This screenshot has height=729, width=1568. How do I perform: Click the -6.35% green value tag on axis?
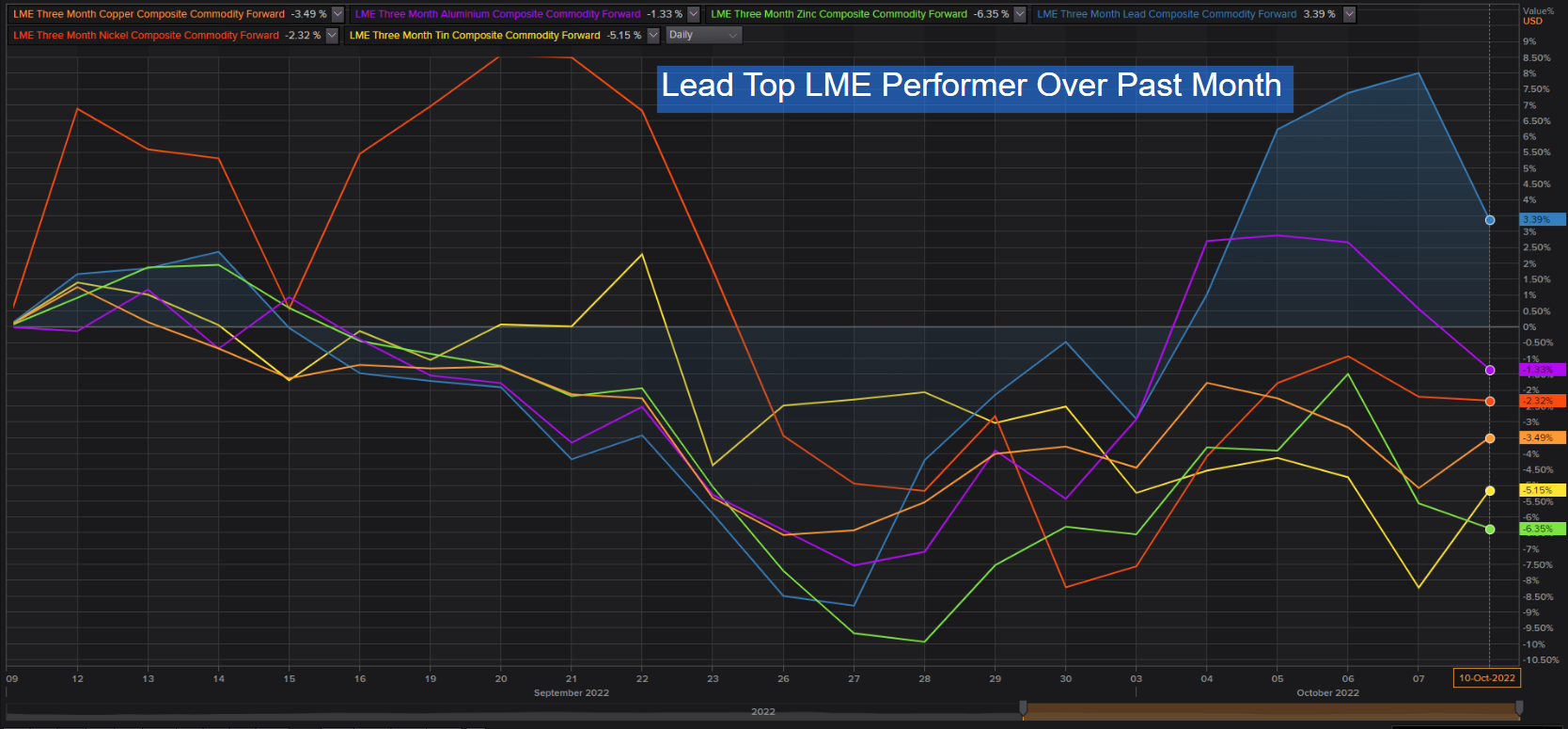pos(1543,529)
